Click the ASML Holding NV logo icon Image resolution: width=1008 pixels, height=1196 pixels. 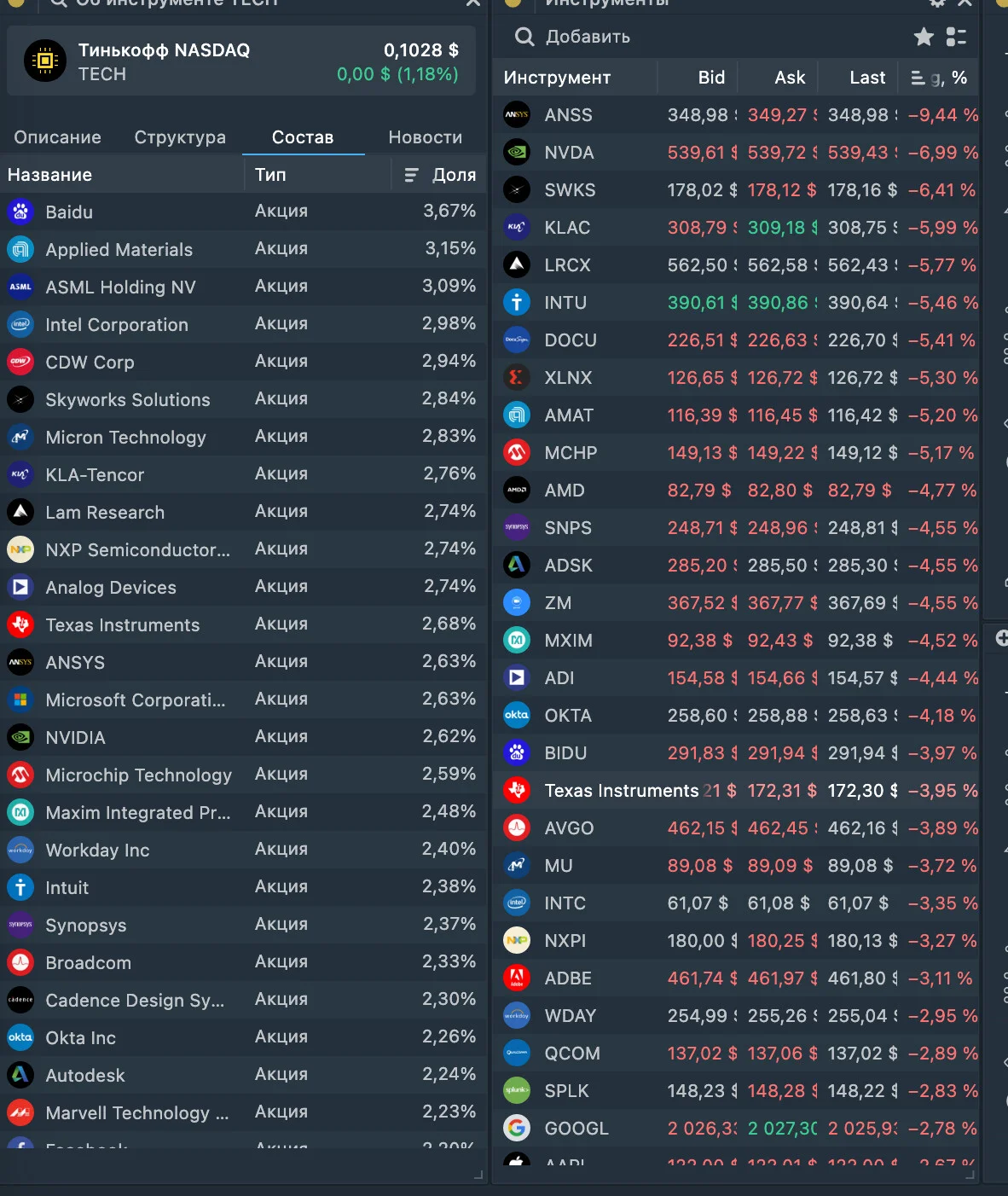[x=20, y=287]
